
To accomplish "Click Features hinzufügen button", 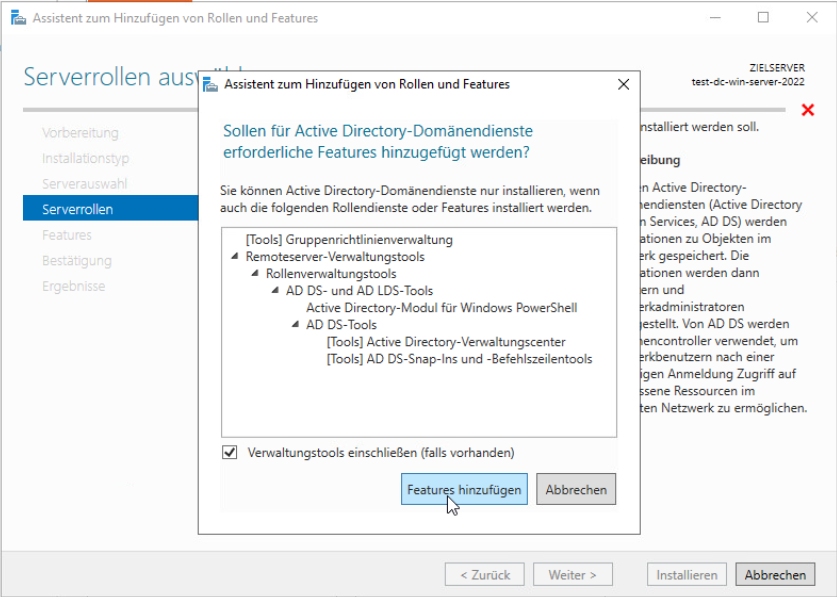I will tap(464, 489).
